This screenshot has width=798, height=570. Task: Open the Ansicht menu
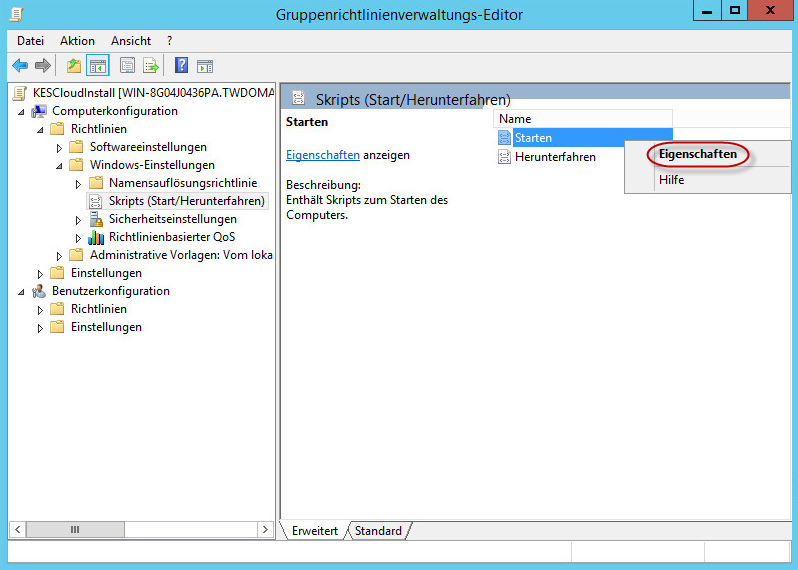[x=131, y=41]
